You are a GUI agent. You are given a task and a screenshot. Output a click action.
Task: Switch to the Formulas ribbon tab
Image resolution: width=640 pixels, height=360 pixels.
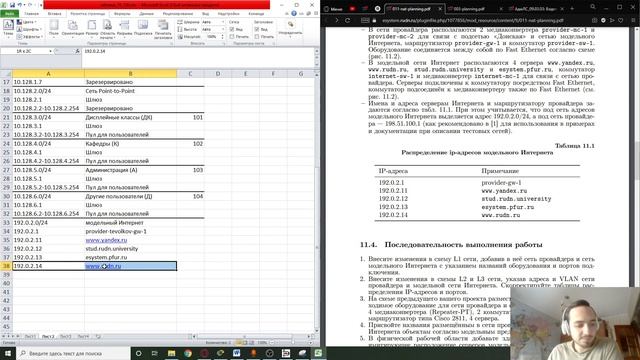[x=122, y=13]
